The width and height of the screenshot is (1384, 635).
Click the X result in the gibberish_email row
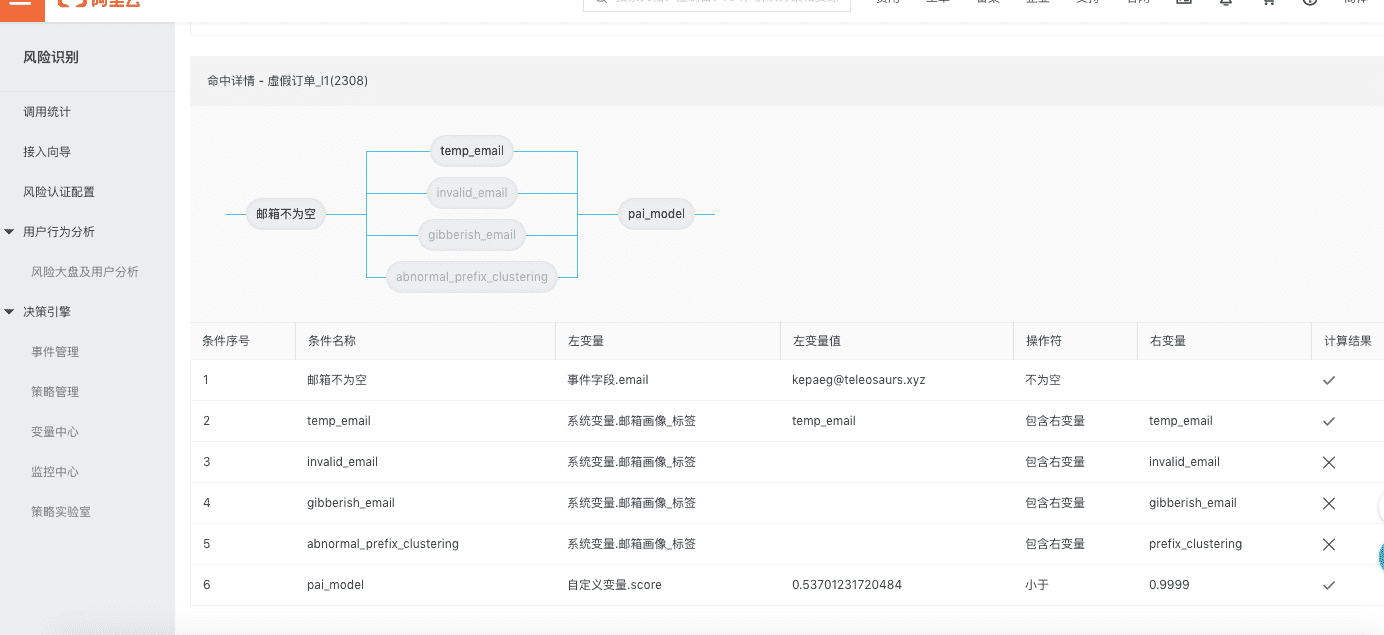coord(1328,503)
